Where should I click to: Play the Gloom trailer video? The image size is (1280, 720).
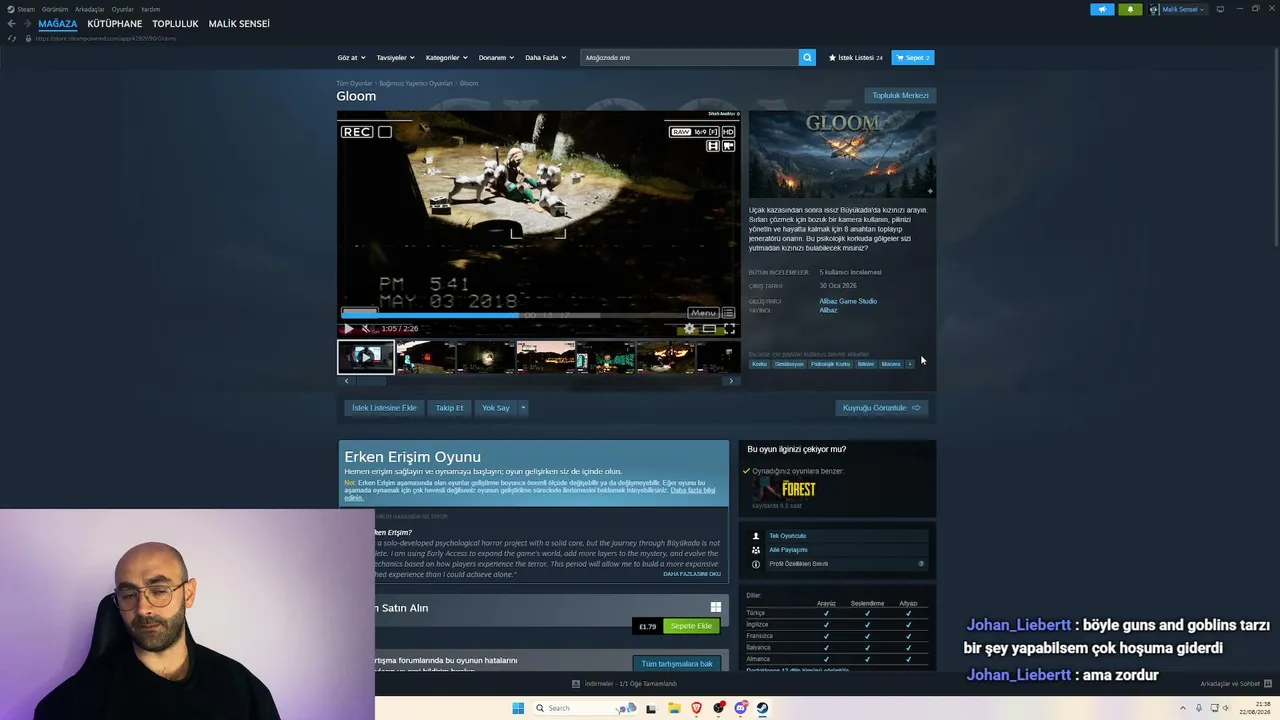tap(348, 328)
